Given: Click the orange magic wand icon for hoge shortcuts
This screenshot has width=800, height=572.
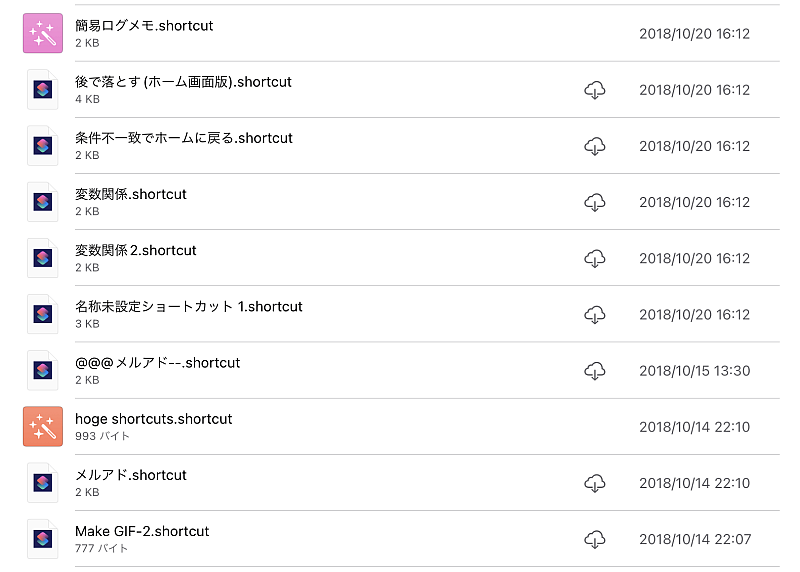Looking at the screenshot, I should click(43, 427).
